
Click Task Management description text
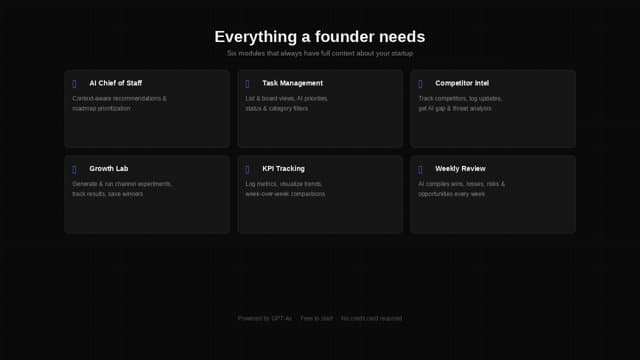point(287,104)
